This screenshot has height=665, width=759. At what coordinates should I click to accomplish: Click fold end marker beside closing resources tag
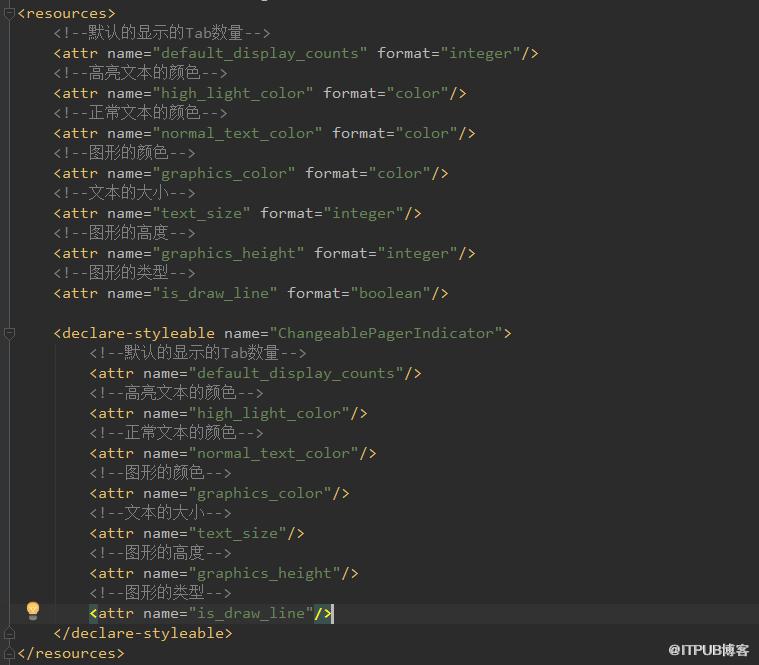9,653
